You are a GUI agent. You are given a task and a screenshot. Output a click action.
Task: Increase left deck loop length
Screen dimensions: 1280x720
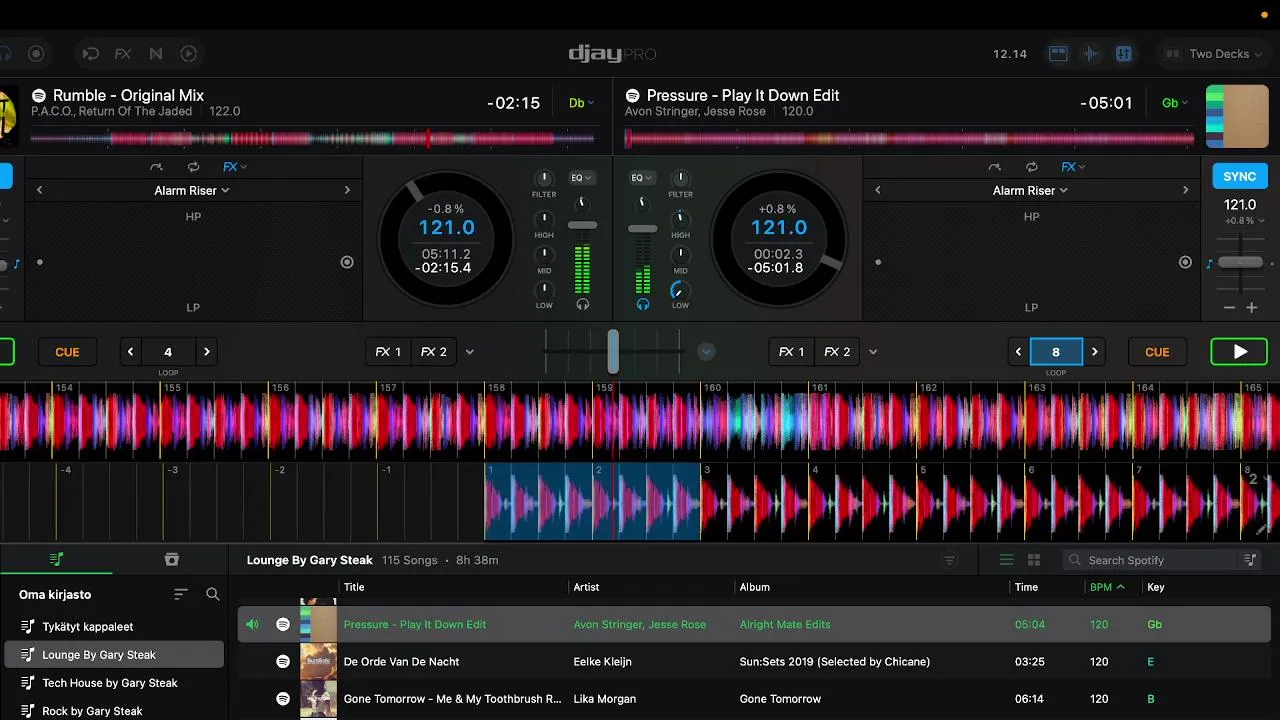207,352
